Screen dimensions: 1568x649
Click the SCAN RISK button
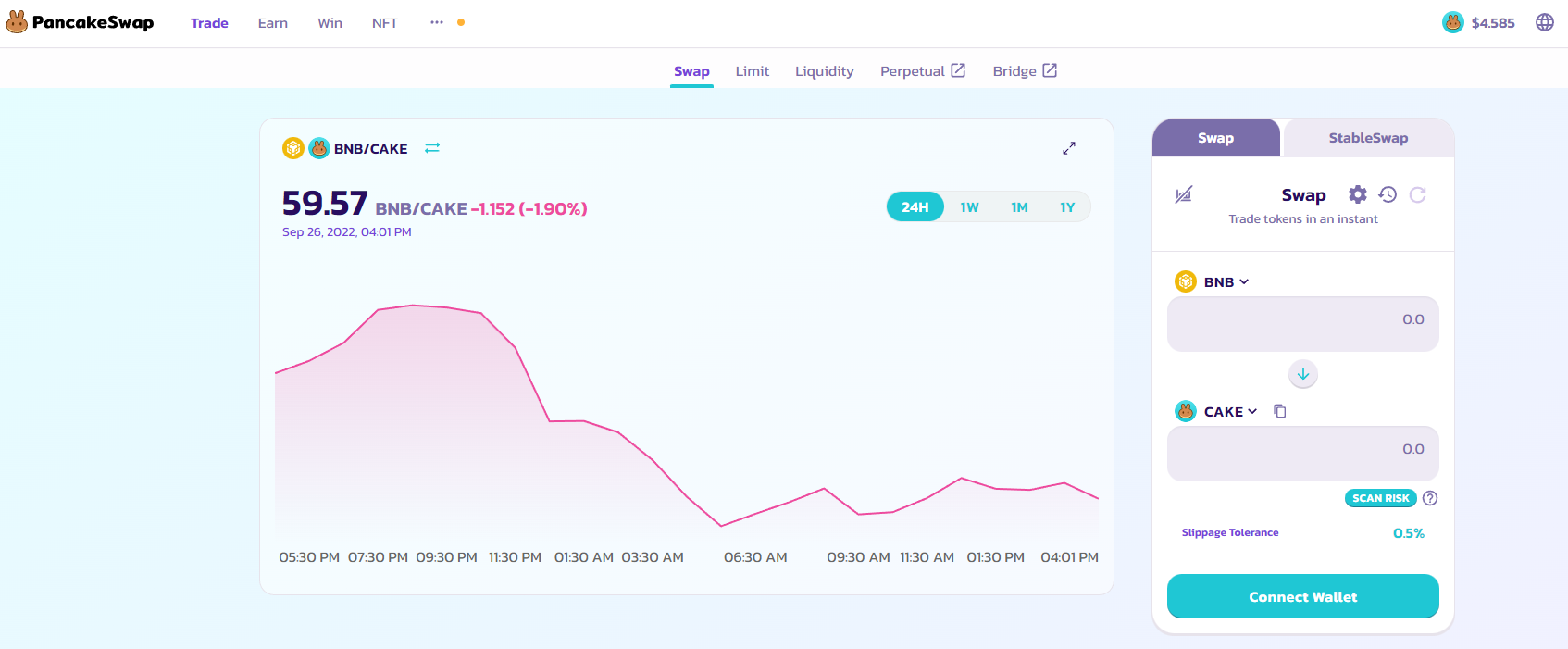[x=1381, y=498]
